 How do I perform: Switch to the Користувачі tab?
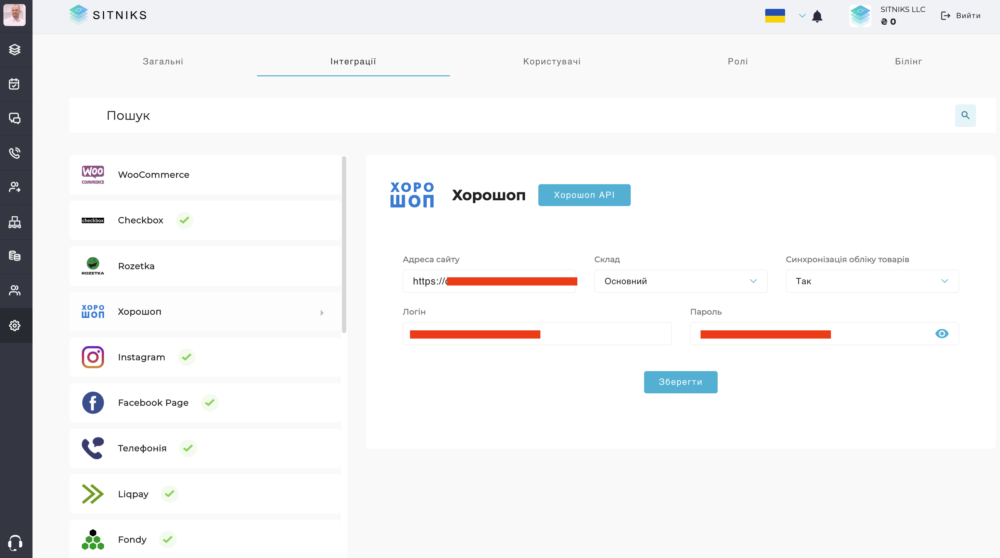coord(552,61)
